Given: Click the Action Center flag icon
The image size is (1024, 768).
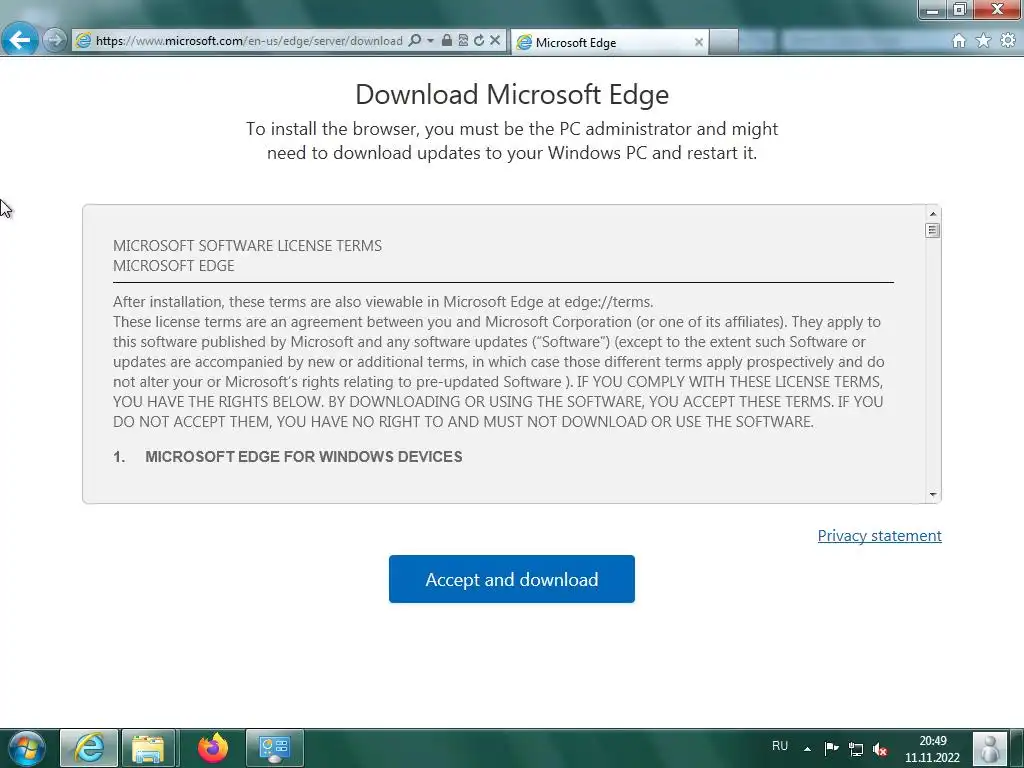Looking at the screenshot, I should pos(831,748).
